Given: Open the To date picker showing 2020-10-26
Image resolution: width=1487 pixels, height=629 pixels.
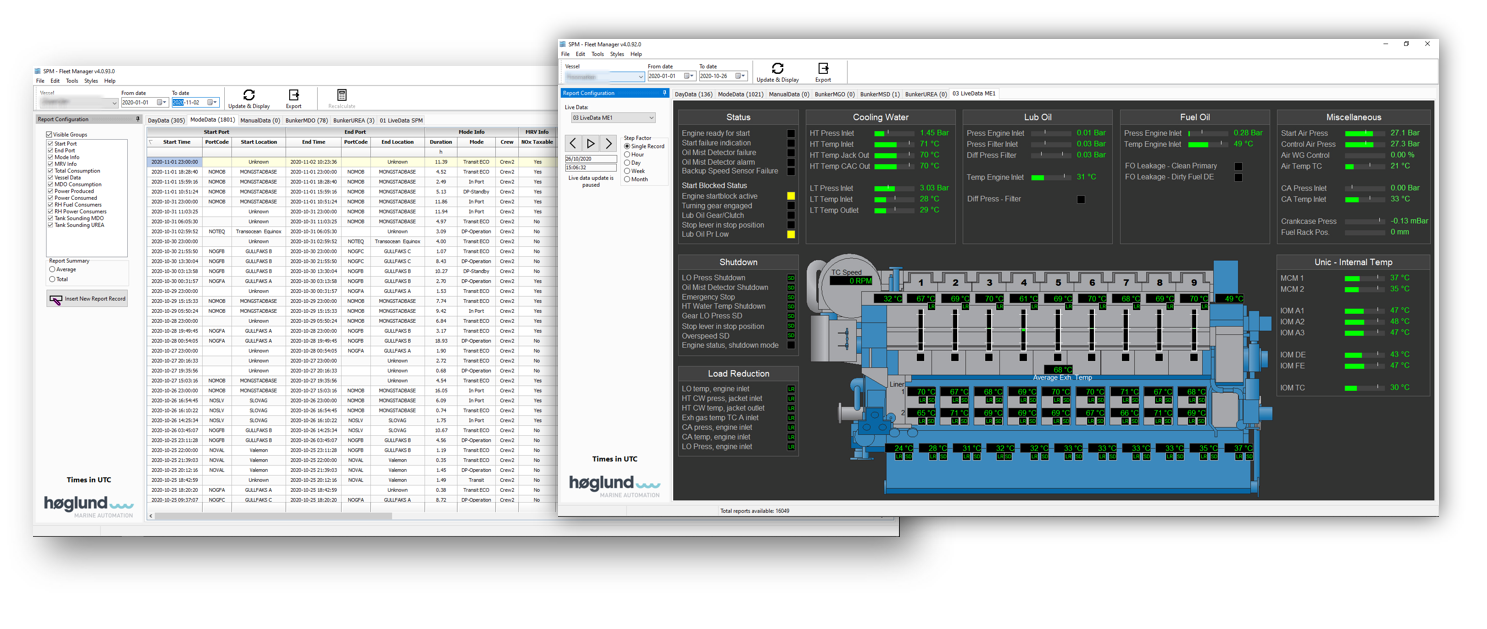Looking at the screenshot, I should pyautogui.click(x=740, y=76).
